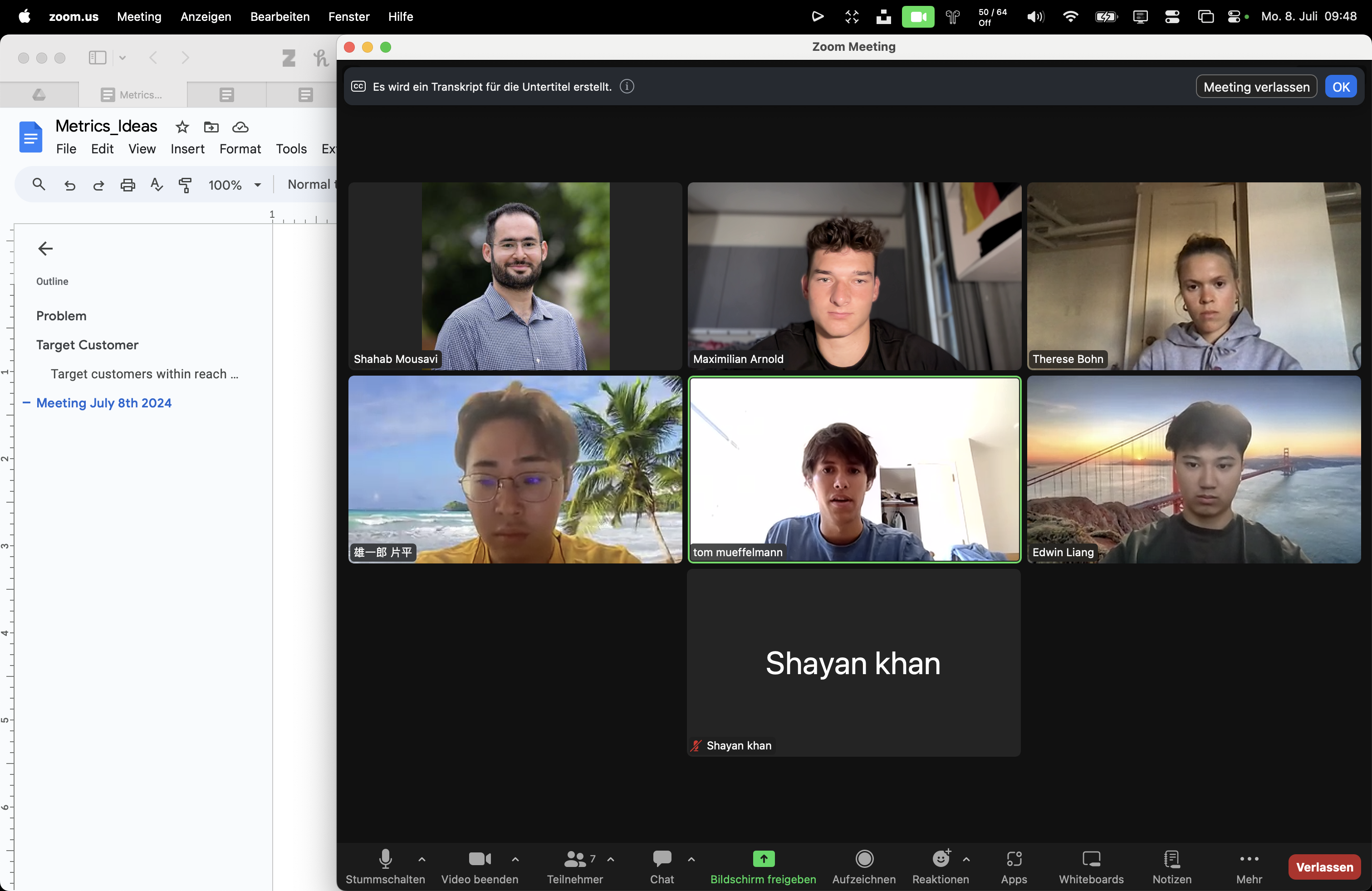The width and height of the screenshot is (1372, 891).
Task: Star the Metrics_Ideas document
Action: pyautogui.click(x=181, y=127)
